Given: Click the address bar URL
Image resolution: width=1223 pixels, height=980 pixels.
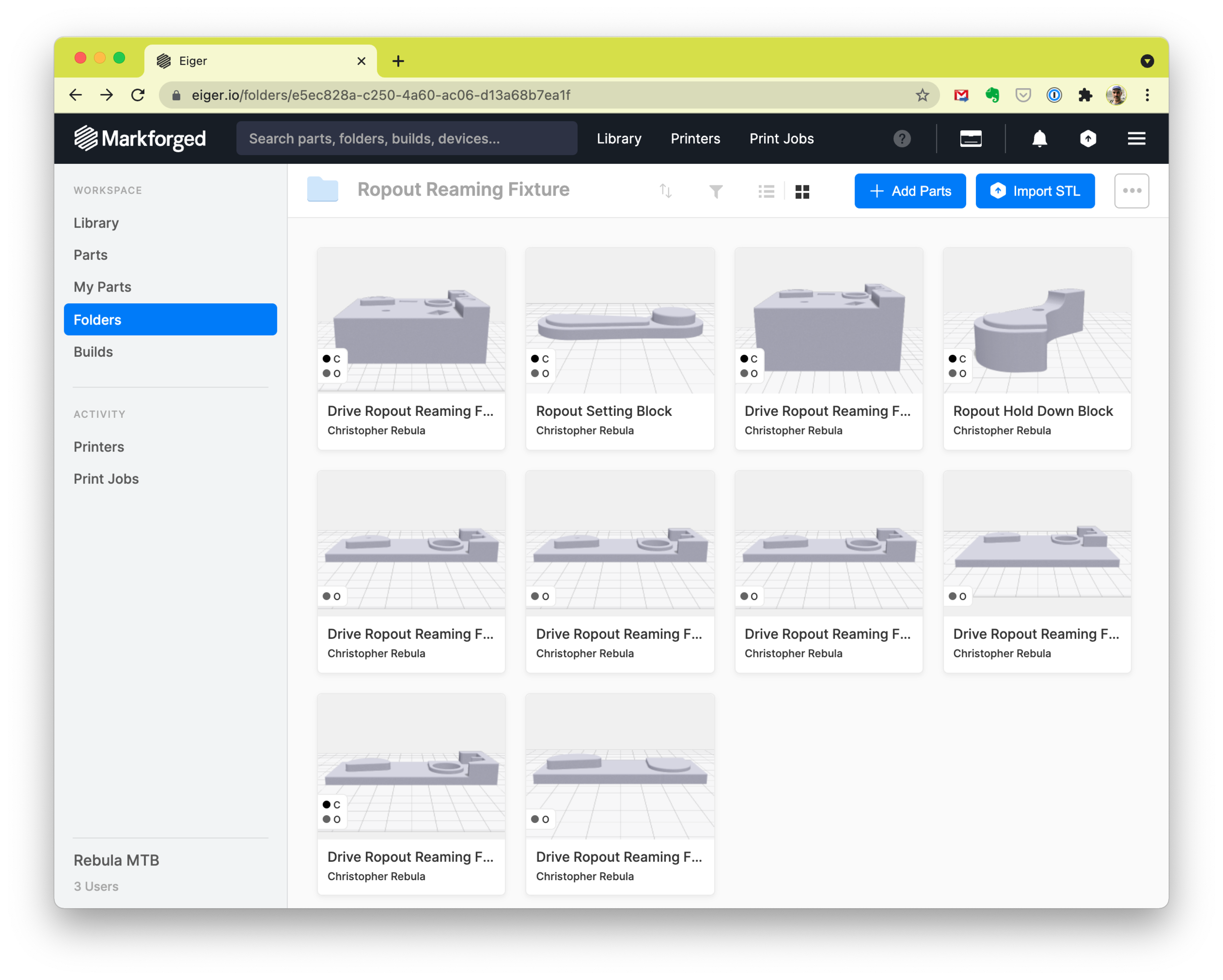Looking at the screenshot, I should click(x=381, y=95).
